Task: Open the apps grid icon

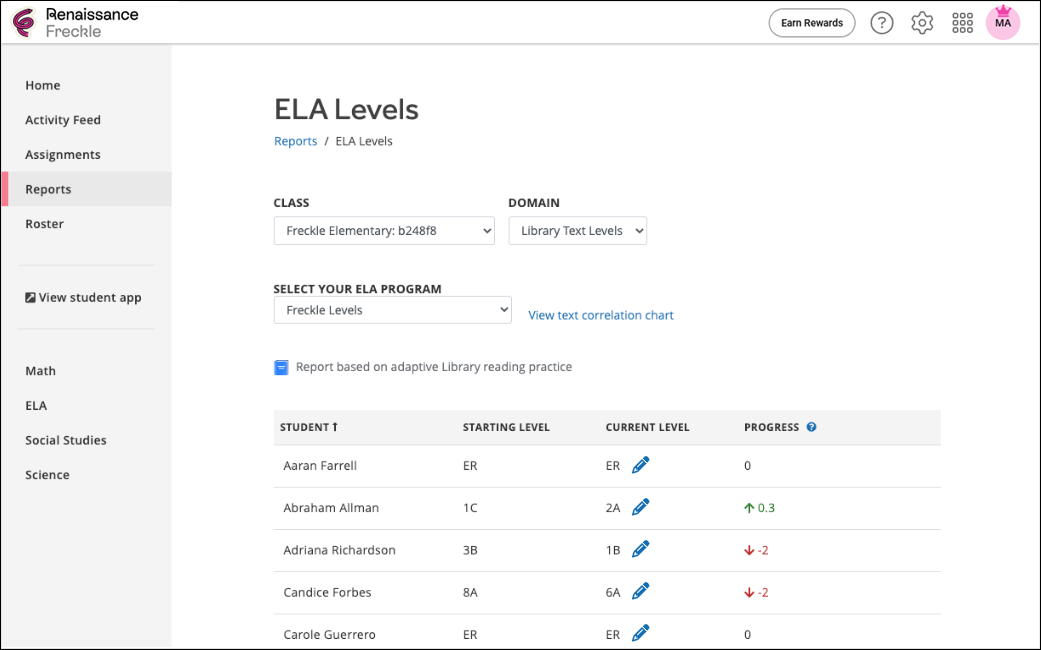Action: [962, 22]
